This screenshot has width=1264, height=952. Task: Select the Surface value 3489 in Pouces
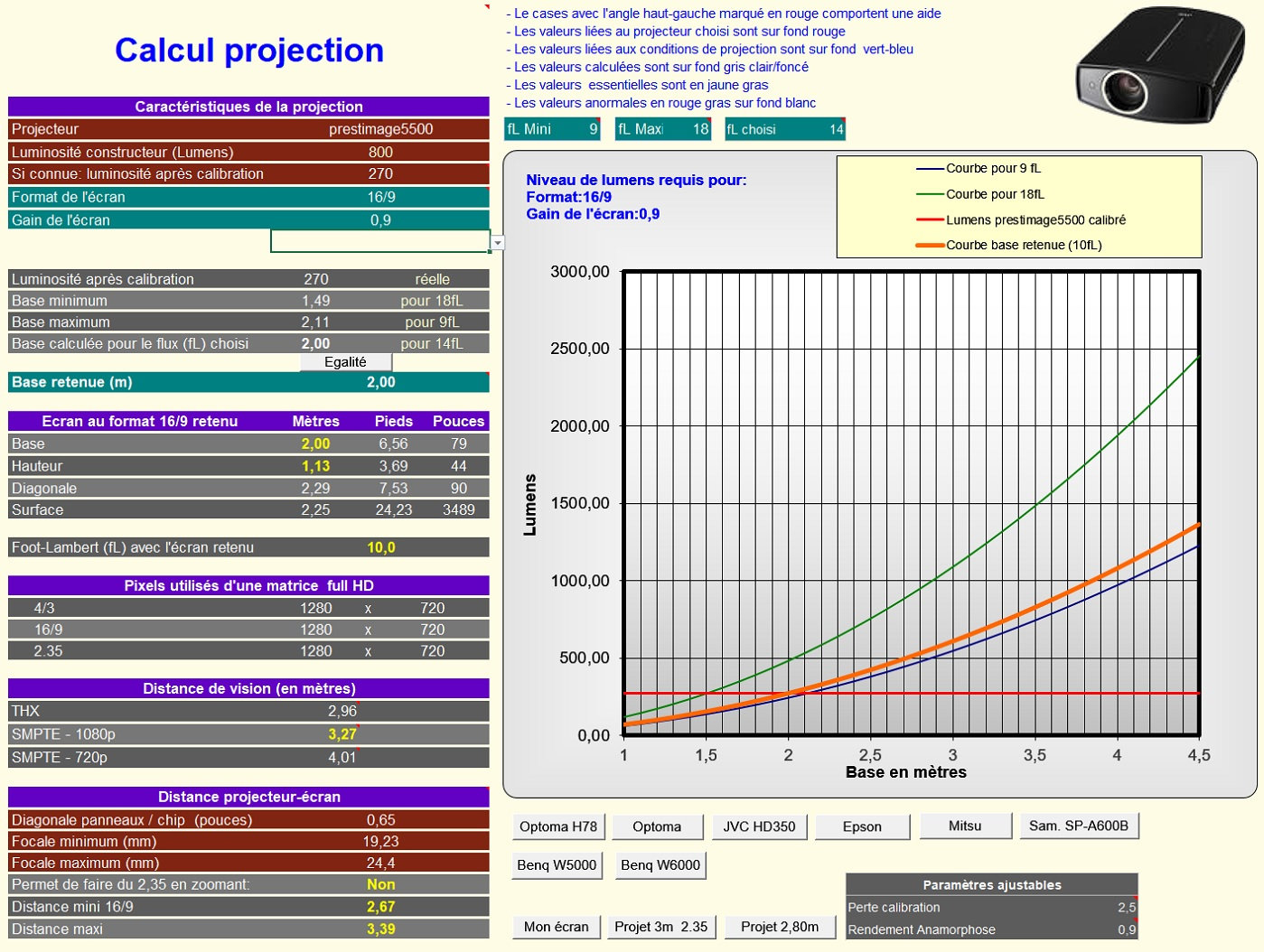pos(459,509)
